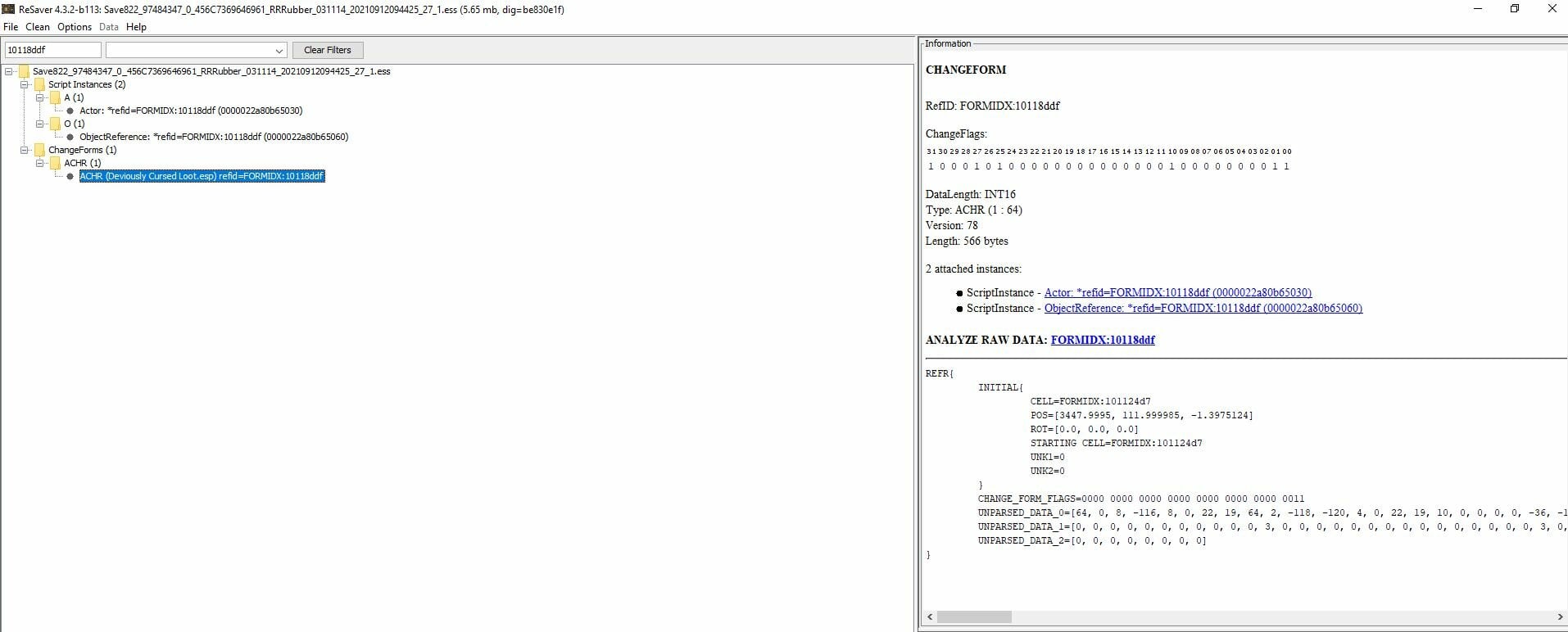Open the ANALYZE RAW DATA FORMIDX:10118ddf link

point(1103,340)
